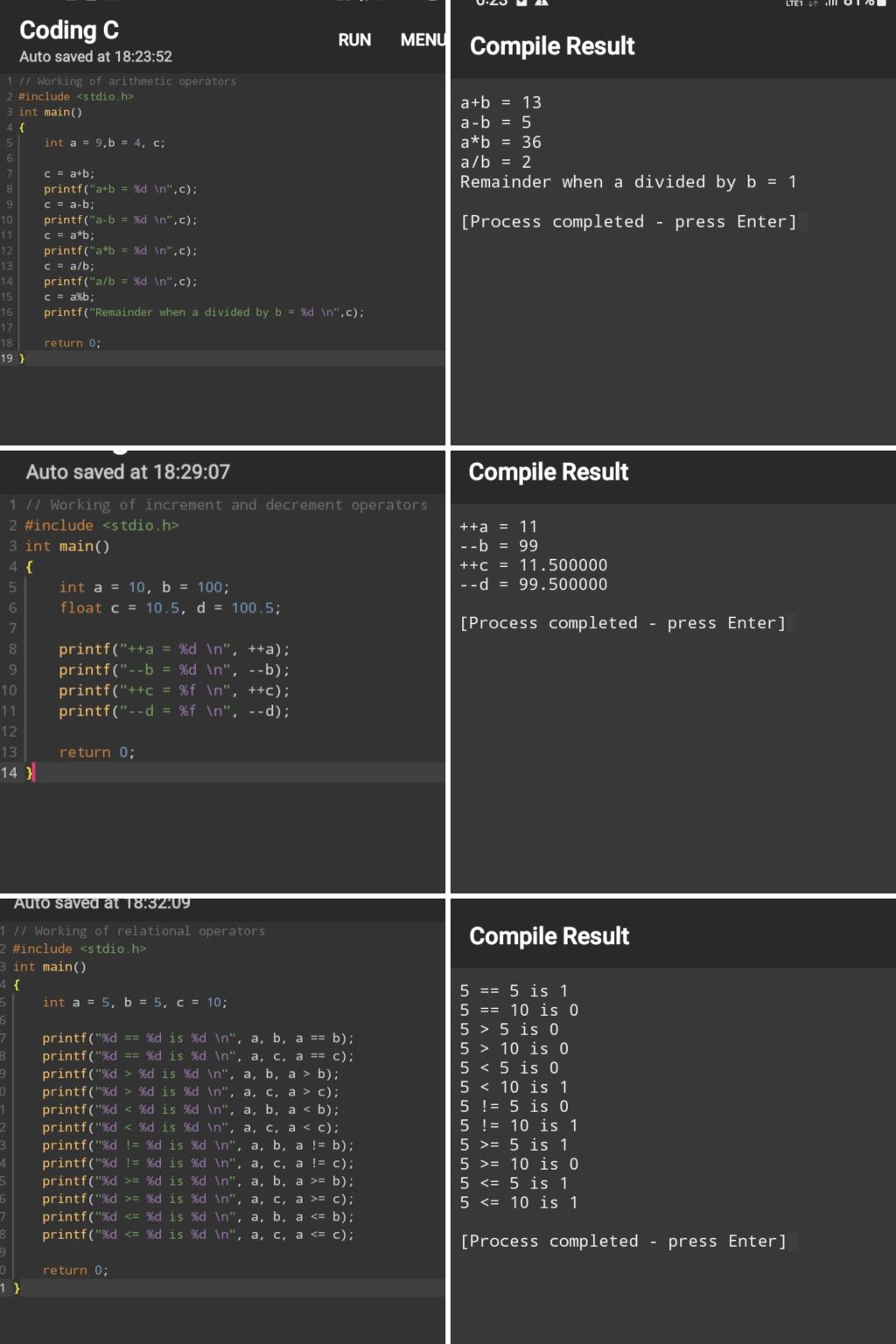896x1344 pixels.
Task: Place cursor on 'int a = 9,b = 4, c;' line
Action: [104, 143]
